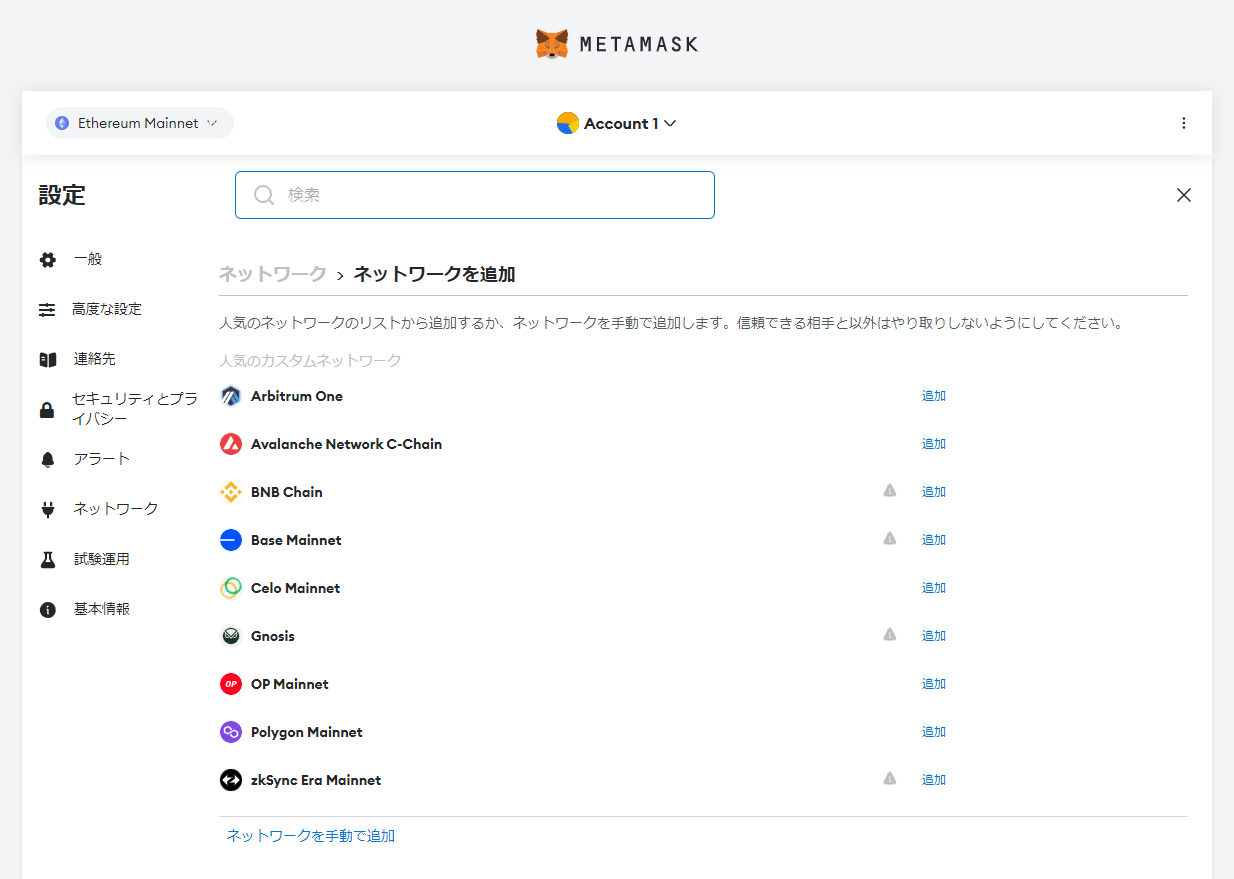
Task: Add the Base Mainnet network
Action: (x=934, y=540)
